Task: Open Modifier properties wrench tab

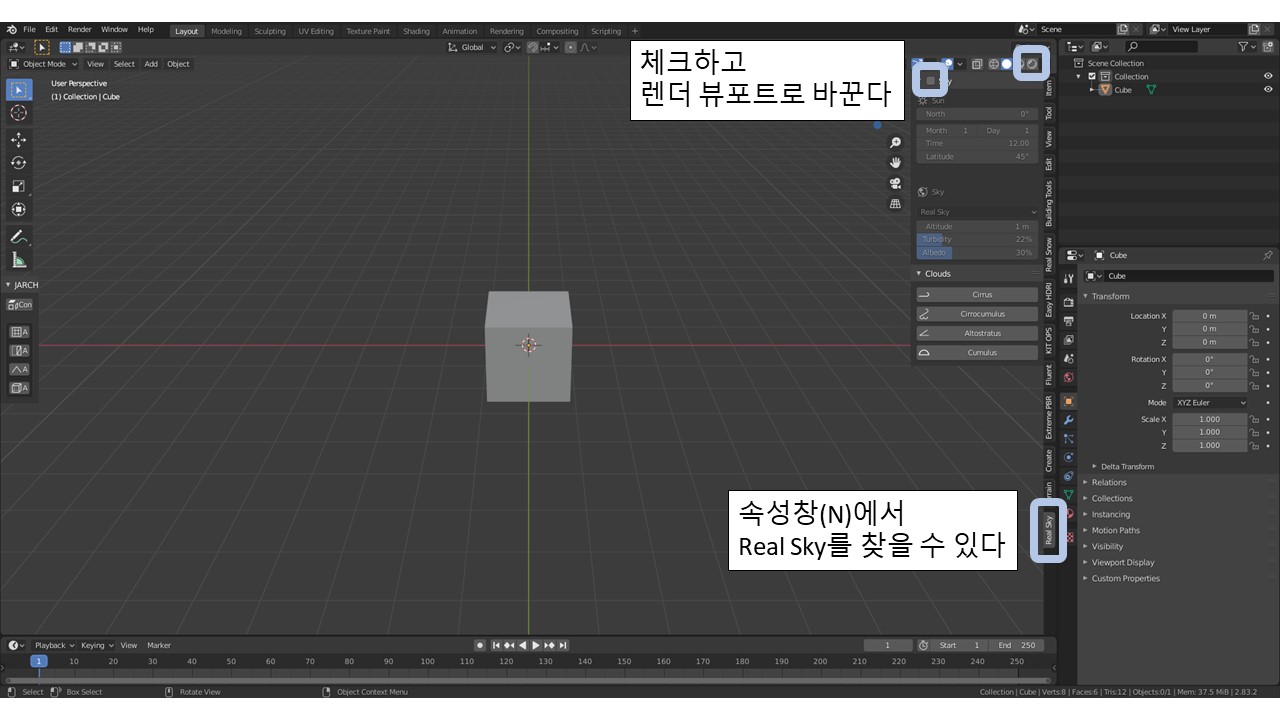Action: pos(1068,420)
